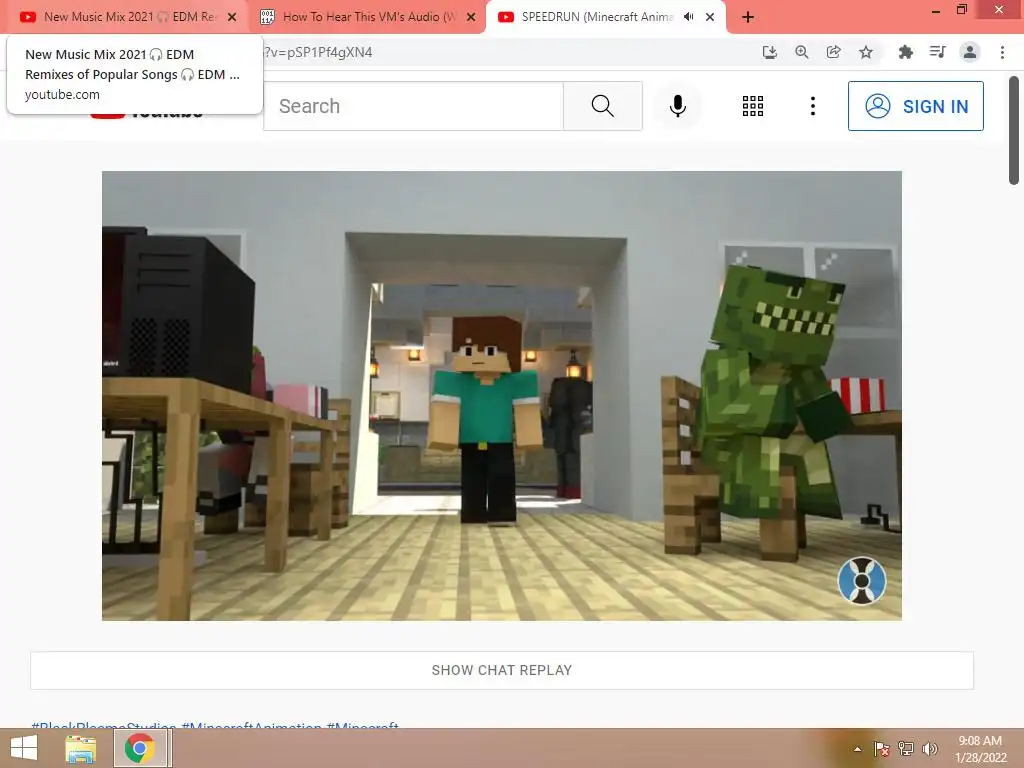
Task: Click the address bar URL text
Action: (x=318, y=52)
